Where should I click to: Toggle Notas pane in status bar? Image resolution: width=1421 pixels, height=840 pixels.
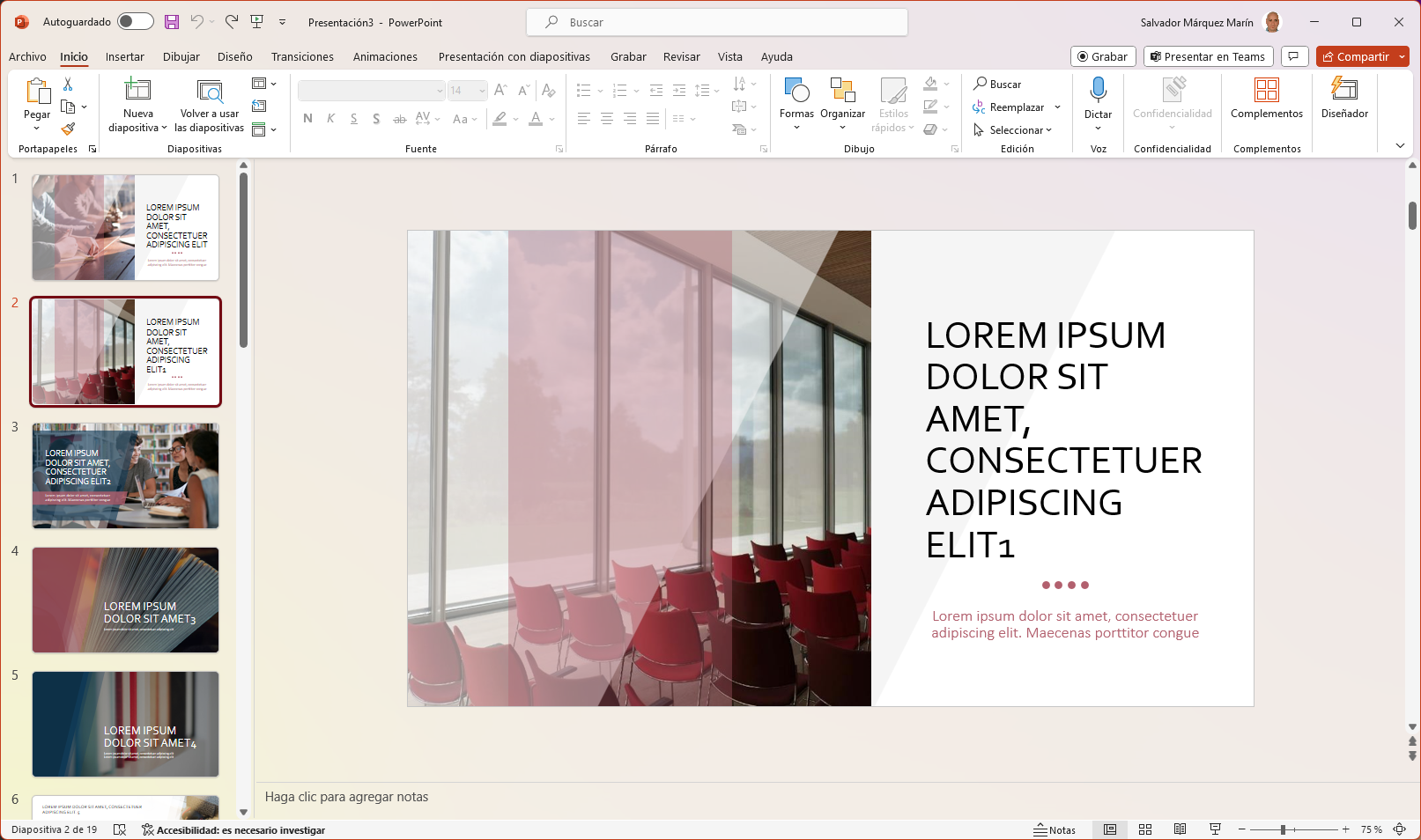pos(1055,829)
